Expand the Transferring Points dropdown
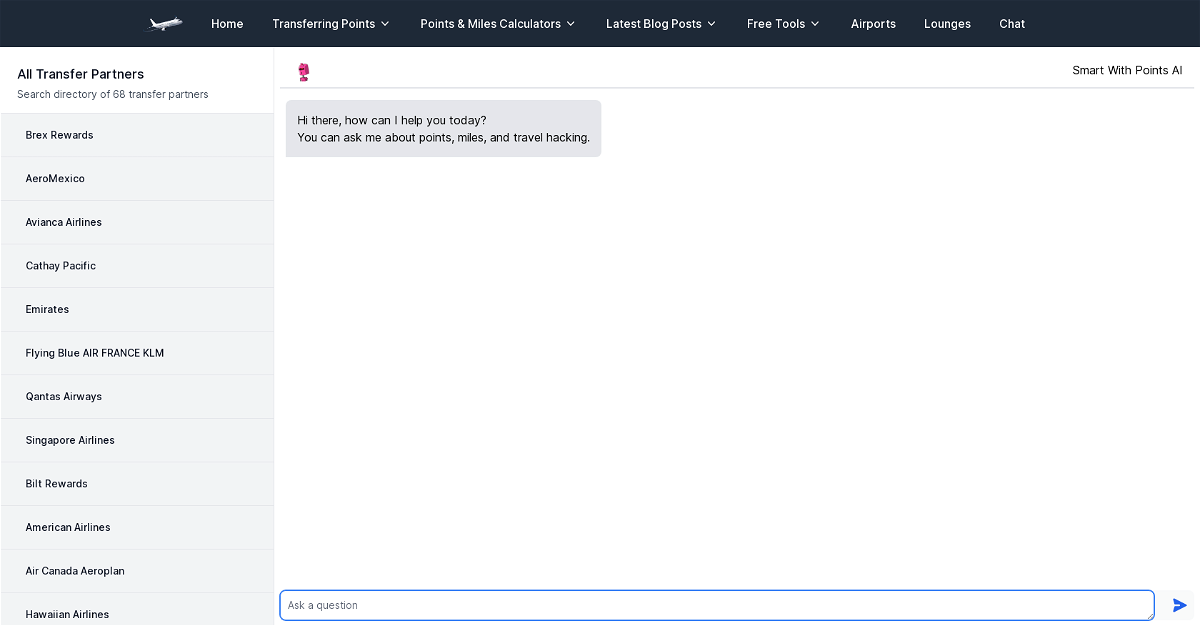 tap(331, 24)
